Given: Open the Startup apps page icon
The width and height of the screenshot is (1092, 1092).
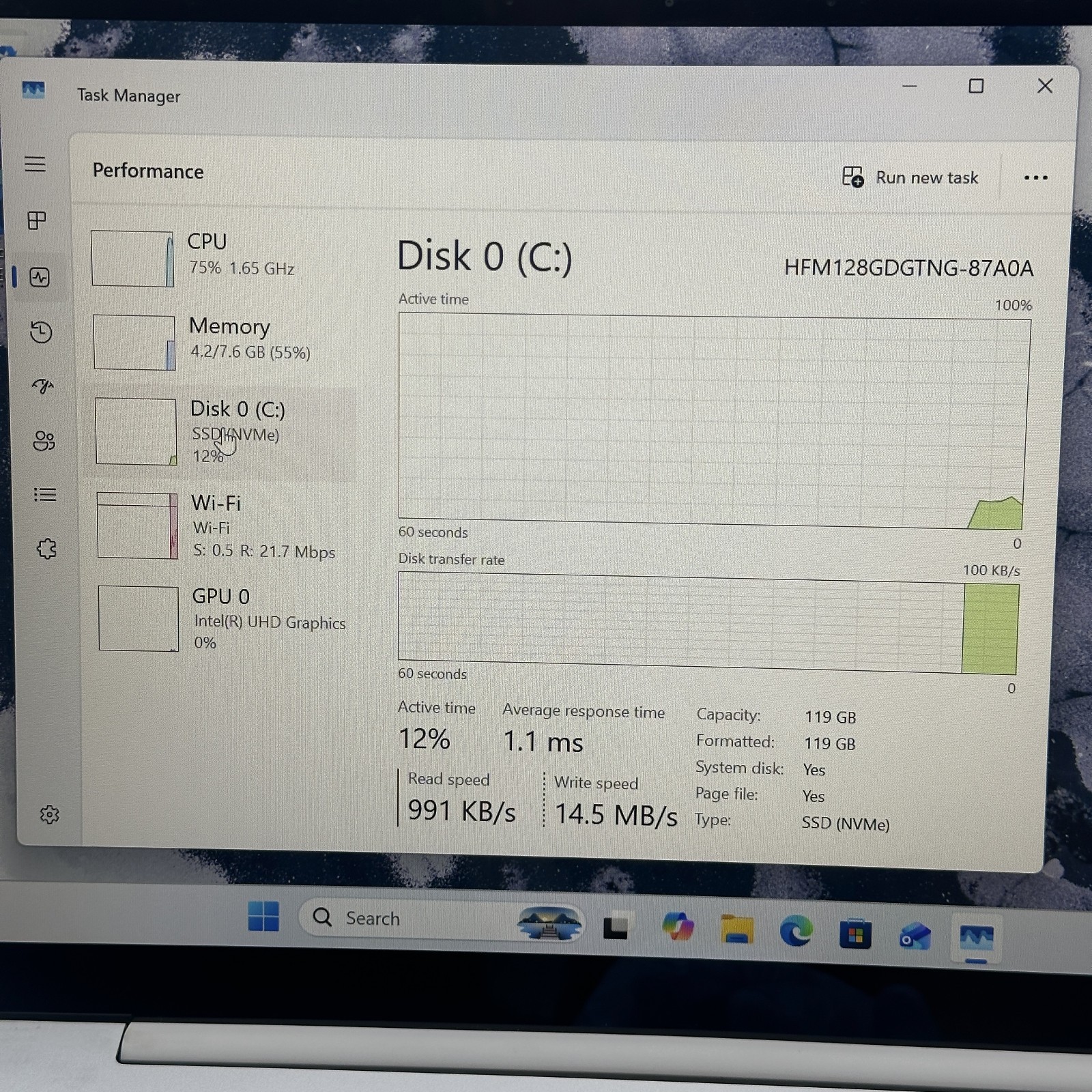Looking at the screenshot, I should click(x=43, y=386).
